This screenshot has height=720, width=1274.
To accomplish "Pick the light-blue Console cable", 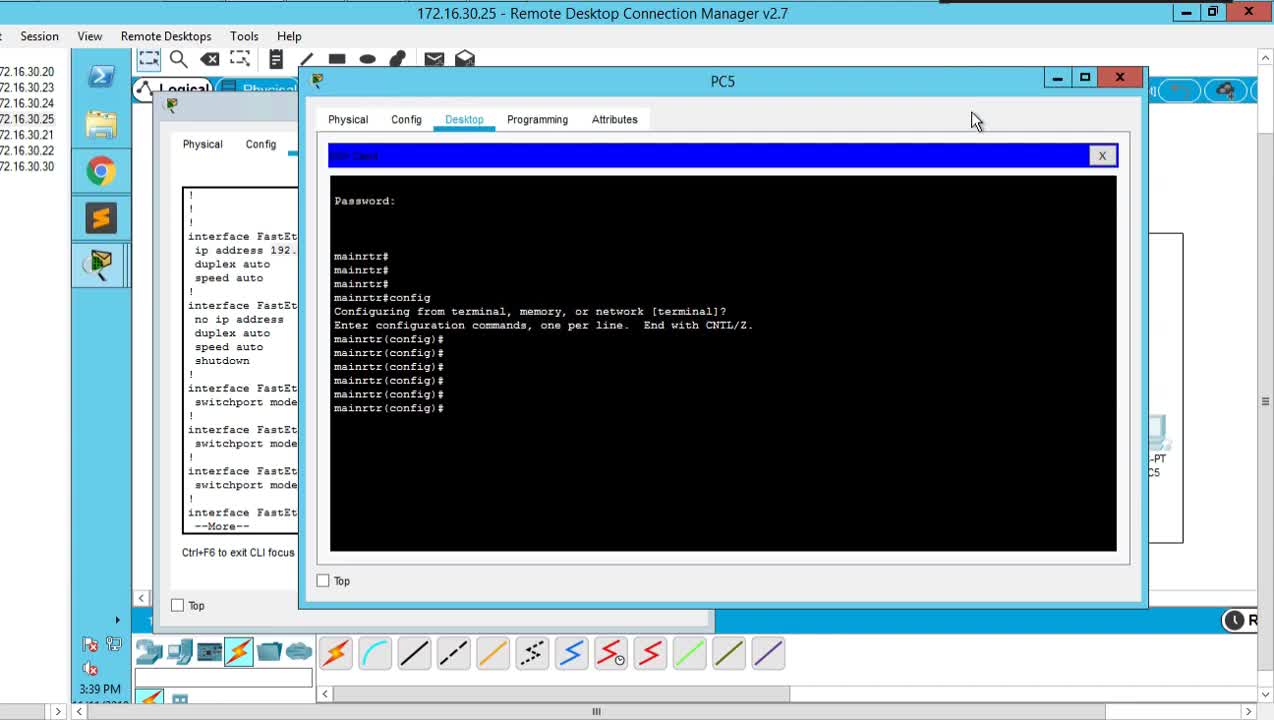I will [375, 654].
